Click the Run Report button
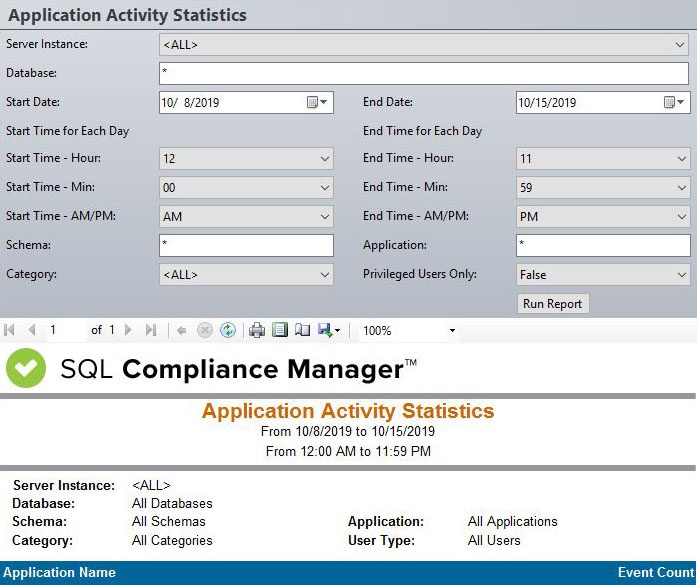This screenshot has width=697, height=585. tap(553, 304)
